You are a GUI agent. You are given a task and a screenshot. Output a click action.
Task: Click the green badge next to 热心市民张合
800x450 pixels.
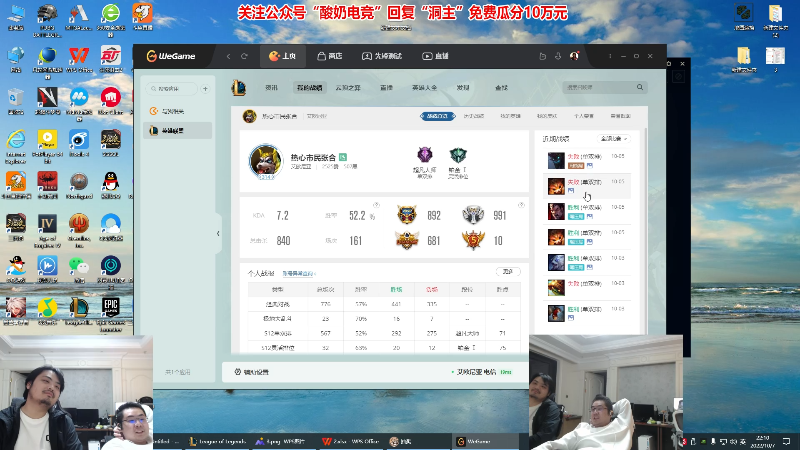[x=343, y=157]
